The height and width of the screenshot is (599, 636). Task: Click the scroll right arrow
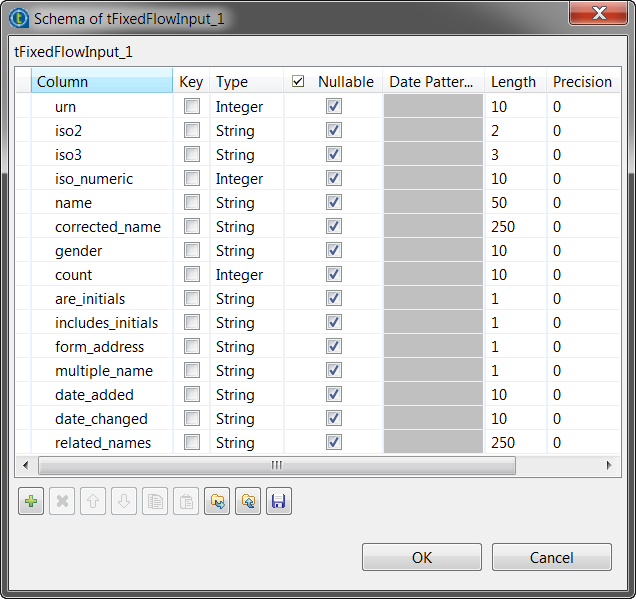coord(609,465)
